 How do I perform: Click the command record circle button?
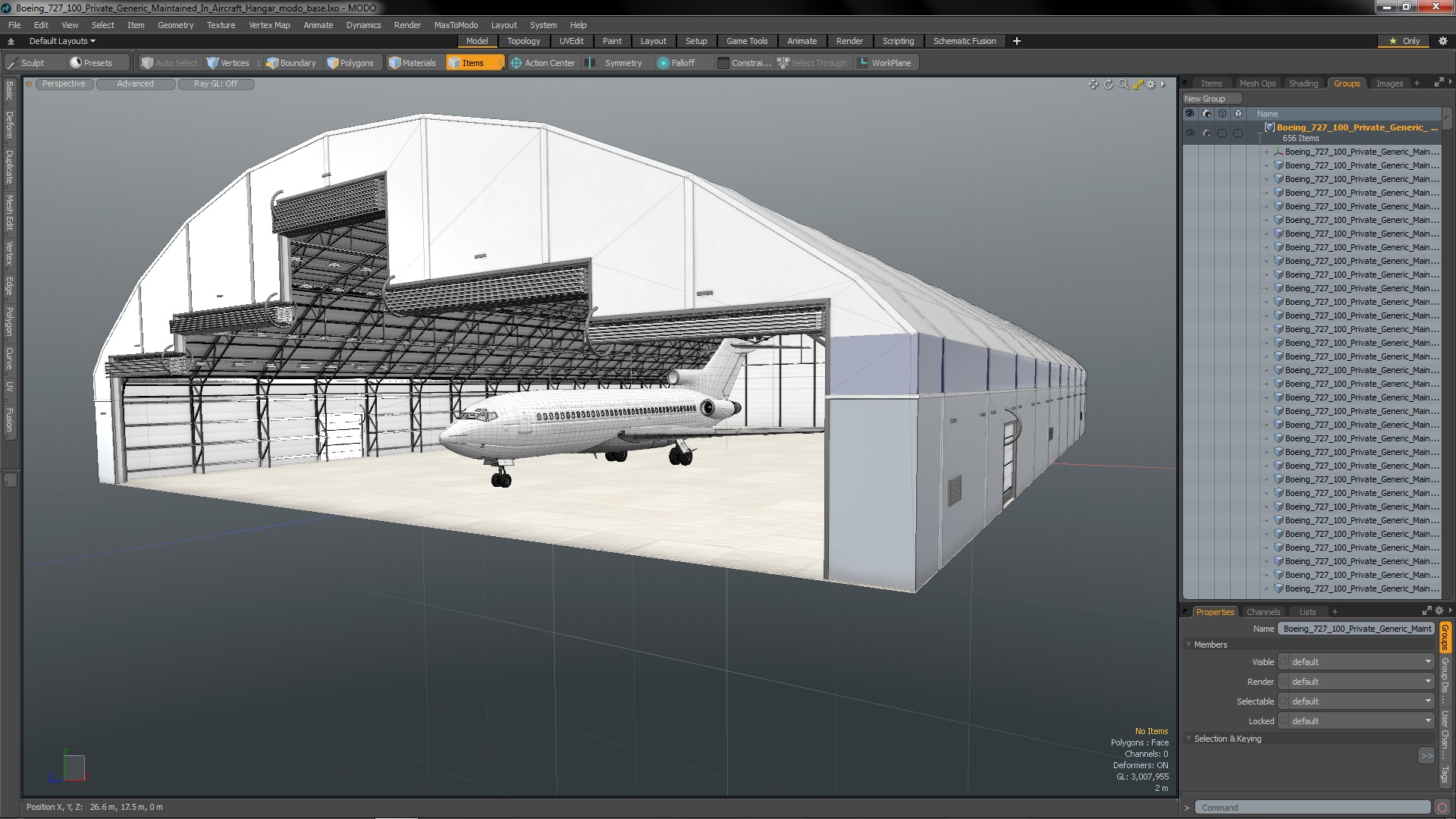coord(1442,808)
